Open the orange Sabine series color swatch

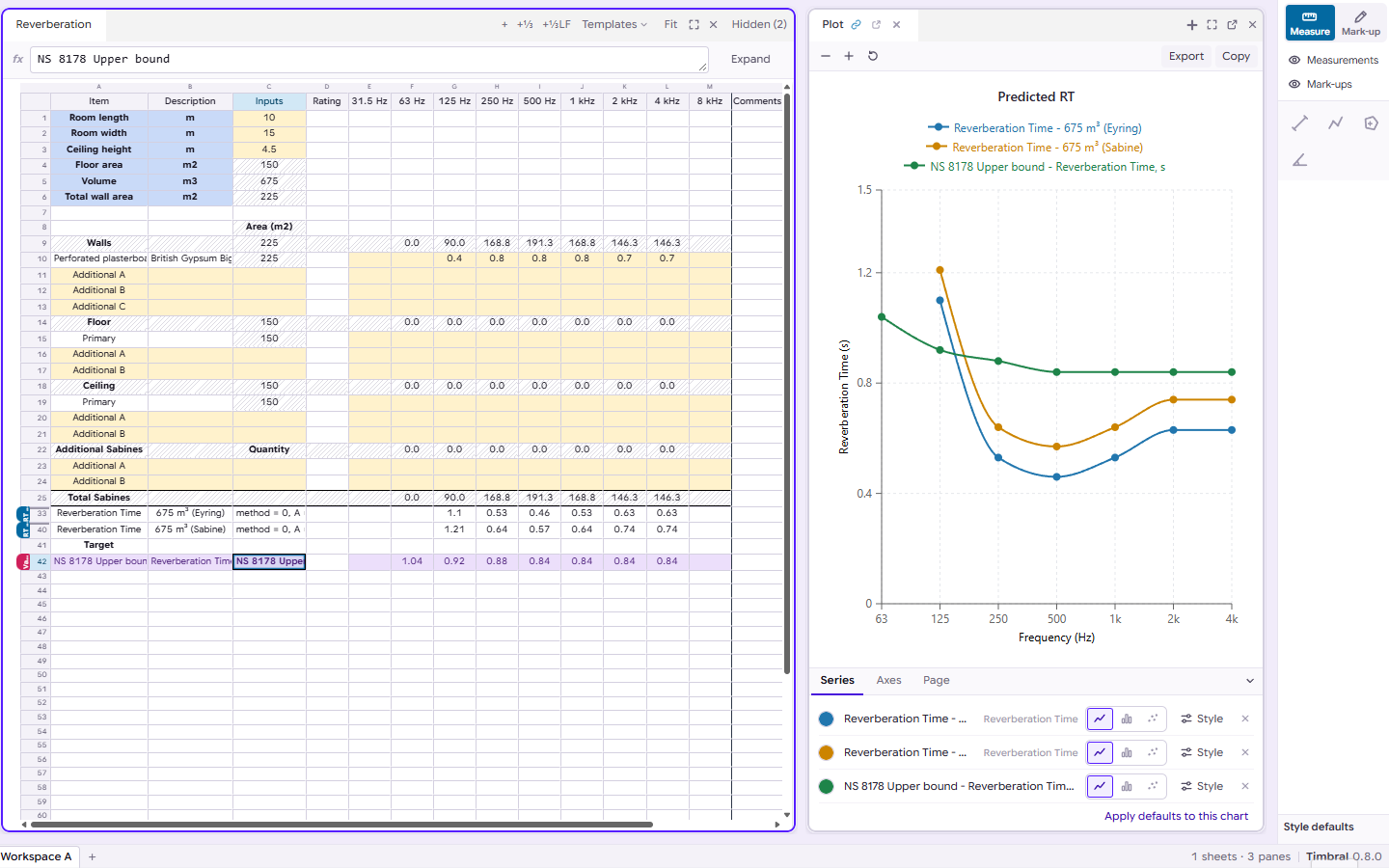click(x=826, y=752)
